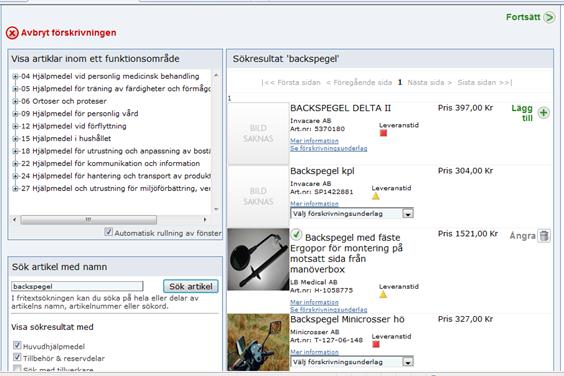Screen dimensions: 564x376
Task: Click Pris 1521,00 Kr text
Action: 468,234
